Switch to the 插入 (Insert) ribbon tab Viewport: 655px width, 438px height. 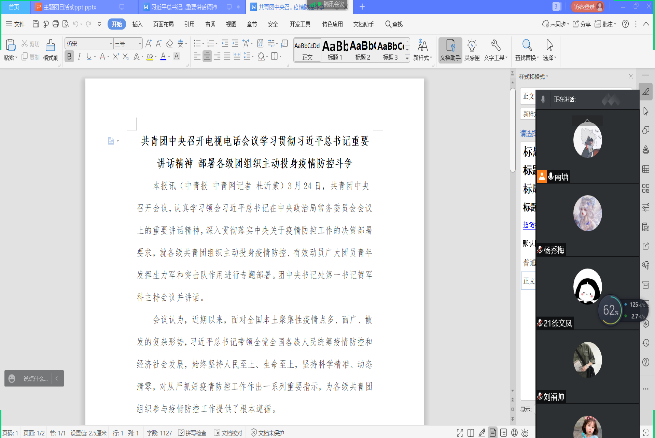138,21
